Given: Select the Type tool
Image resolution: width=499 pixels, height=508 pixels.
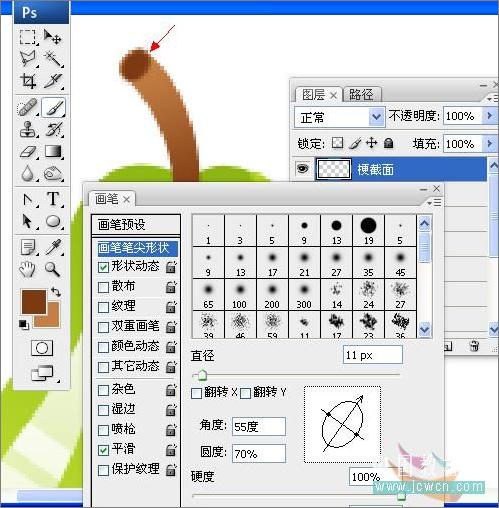Looking at the screenshot, I should tap(53, 198).
